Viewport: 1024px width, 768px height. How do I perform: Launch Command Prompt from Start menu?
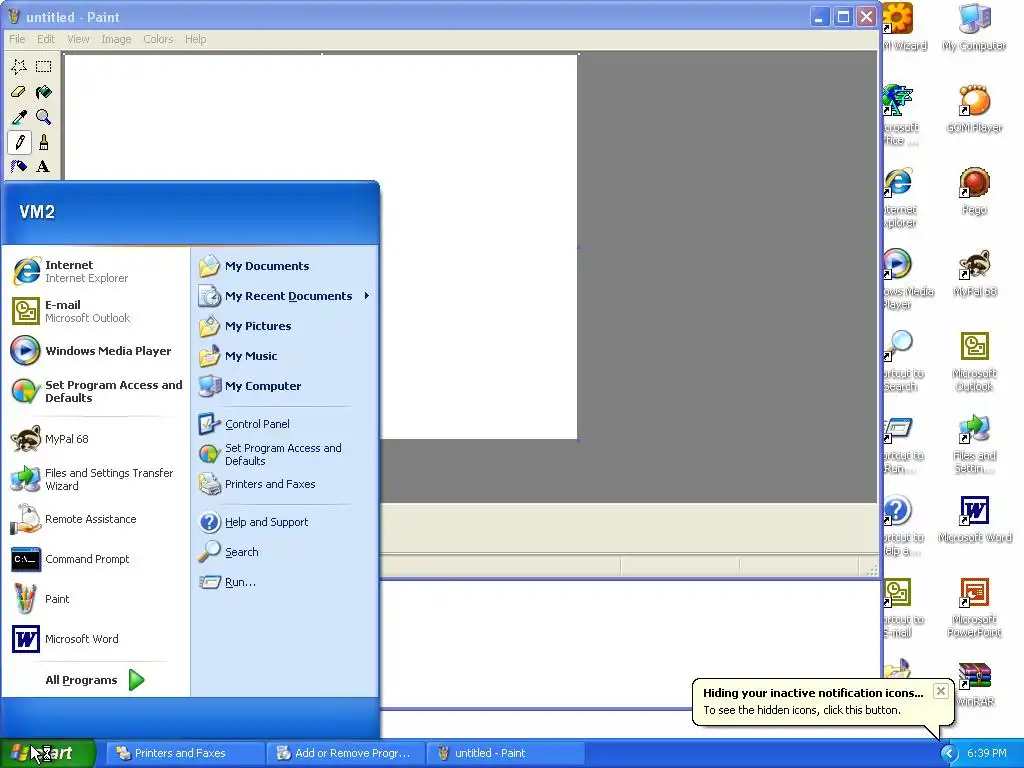[x=96, y=559]
